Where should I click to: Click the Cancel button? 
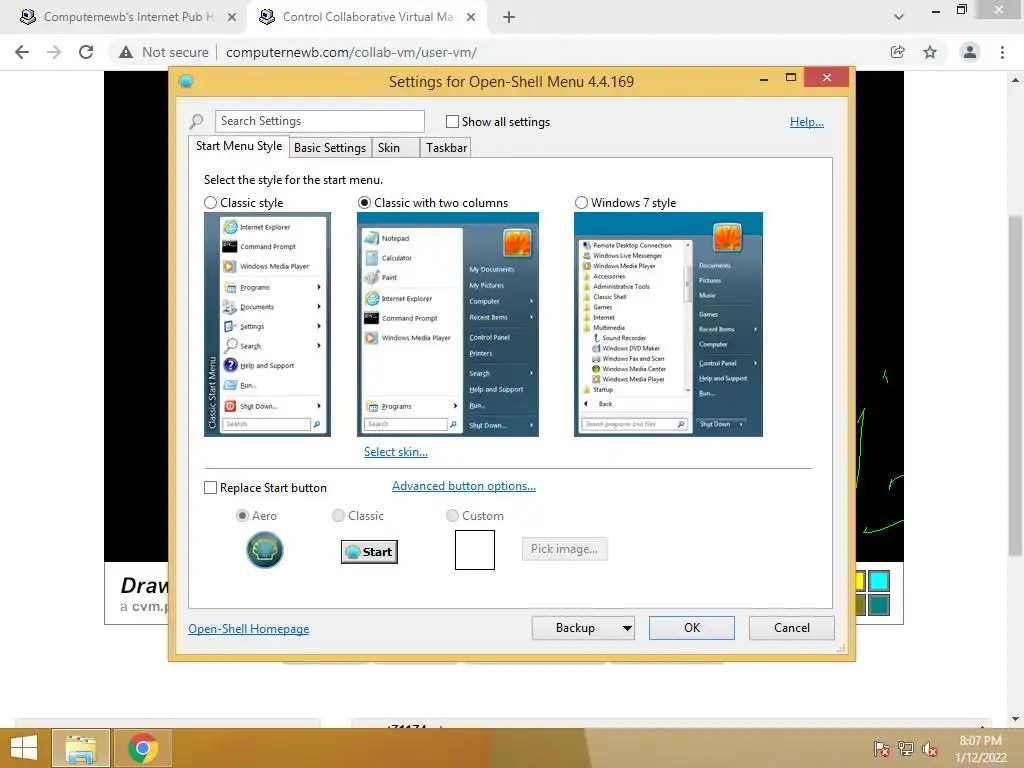click(792, 628)
